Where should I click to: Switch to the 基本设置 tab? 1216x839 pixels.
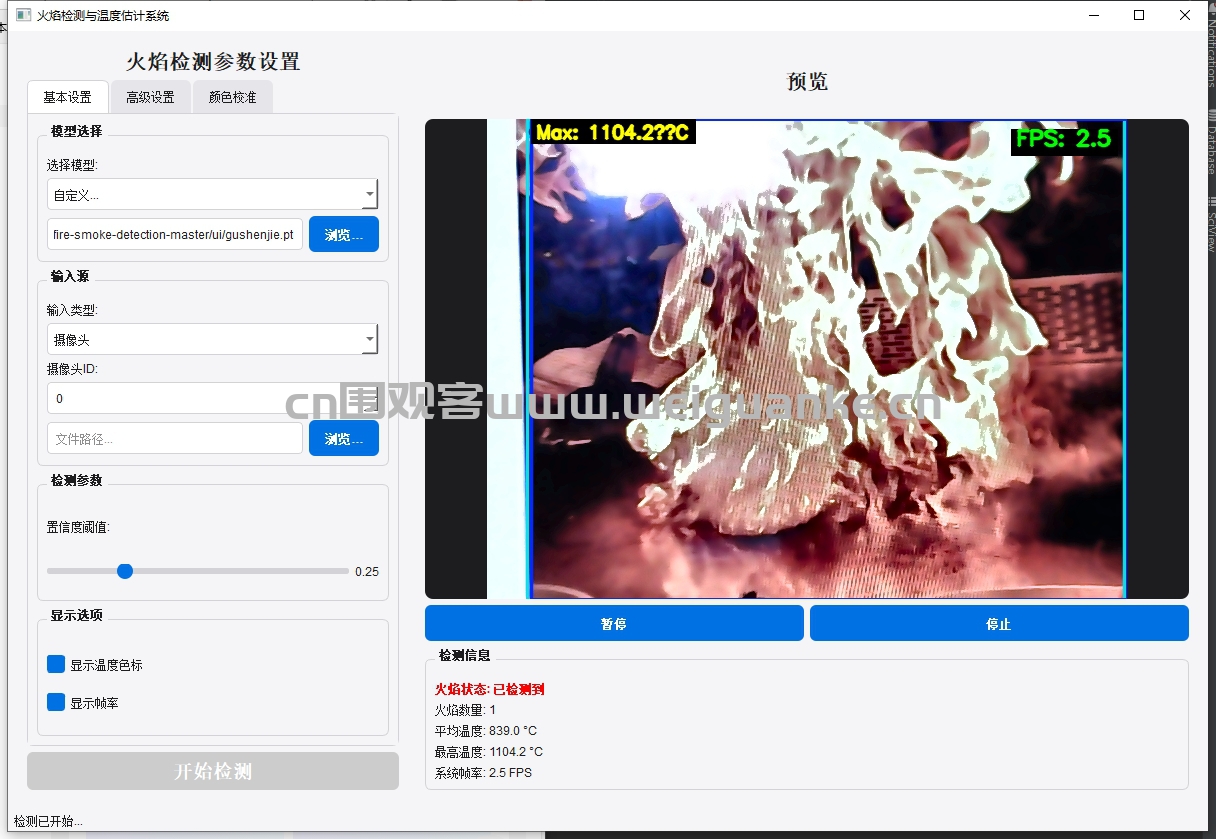coord(67,97)
